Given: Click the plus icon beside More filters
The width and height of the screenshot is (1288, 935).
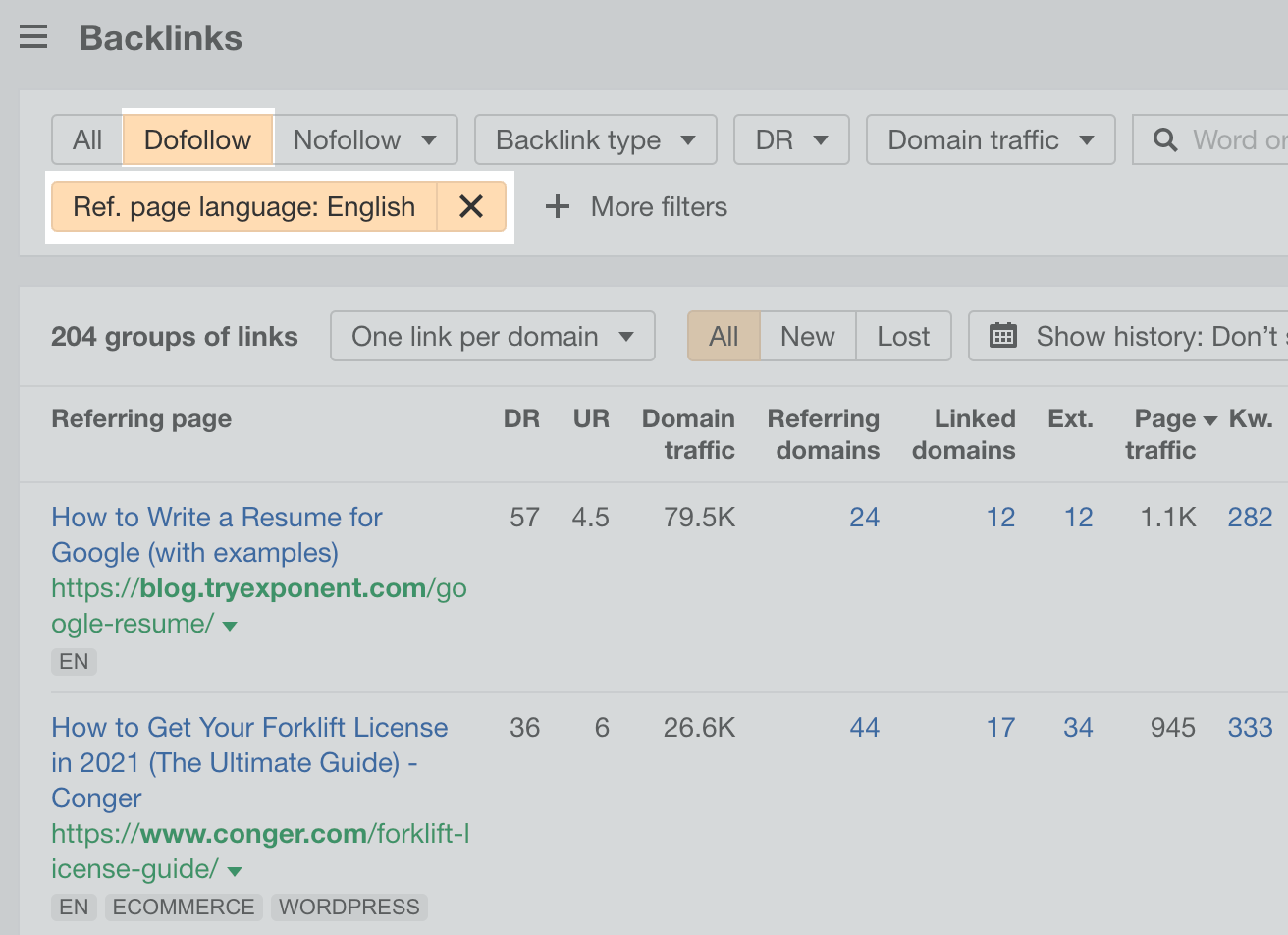Looking at the screenshot, I should point(557,206).
